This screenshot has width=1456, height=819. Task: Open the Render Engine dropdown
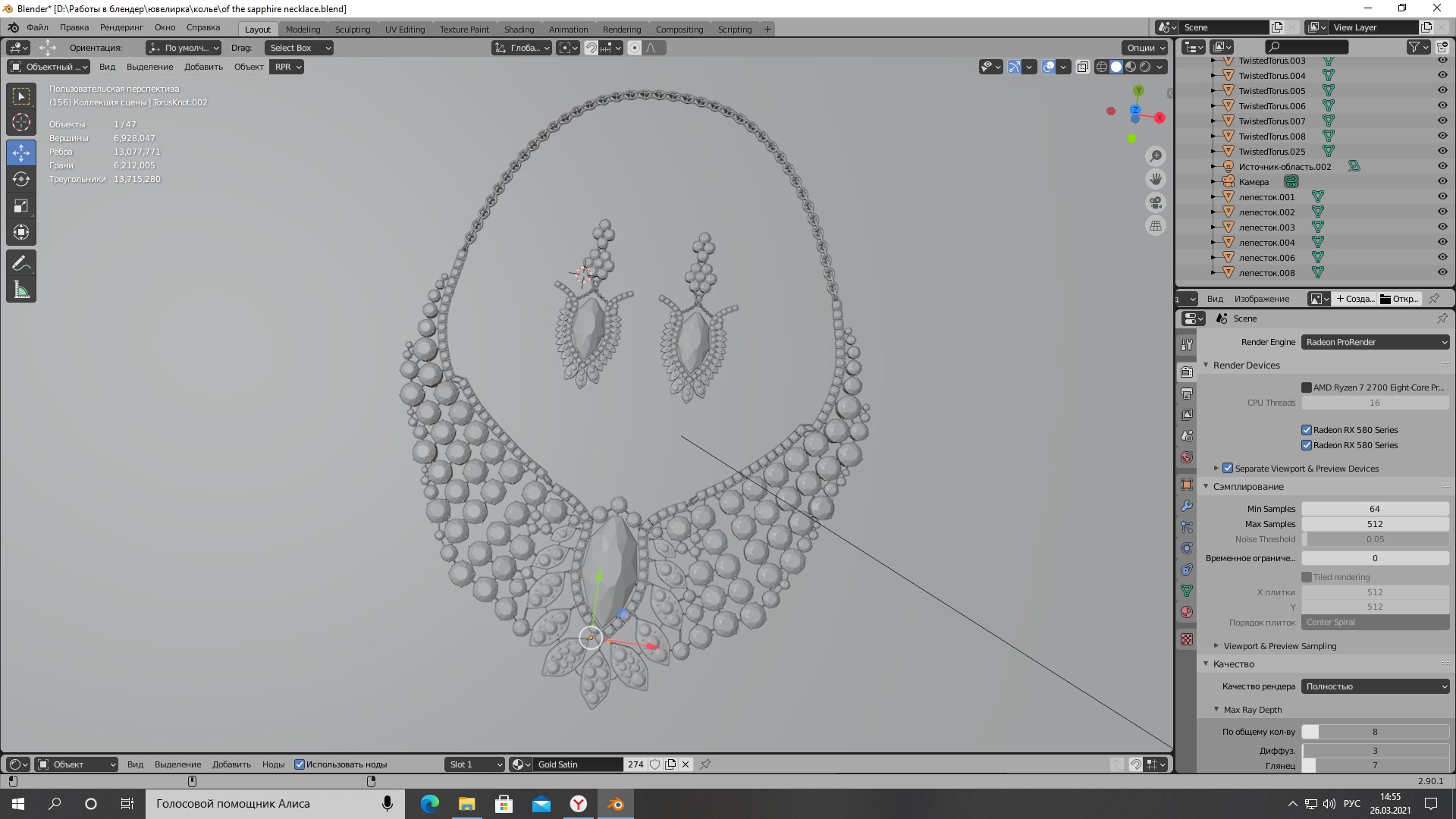(1376, 342)
